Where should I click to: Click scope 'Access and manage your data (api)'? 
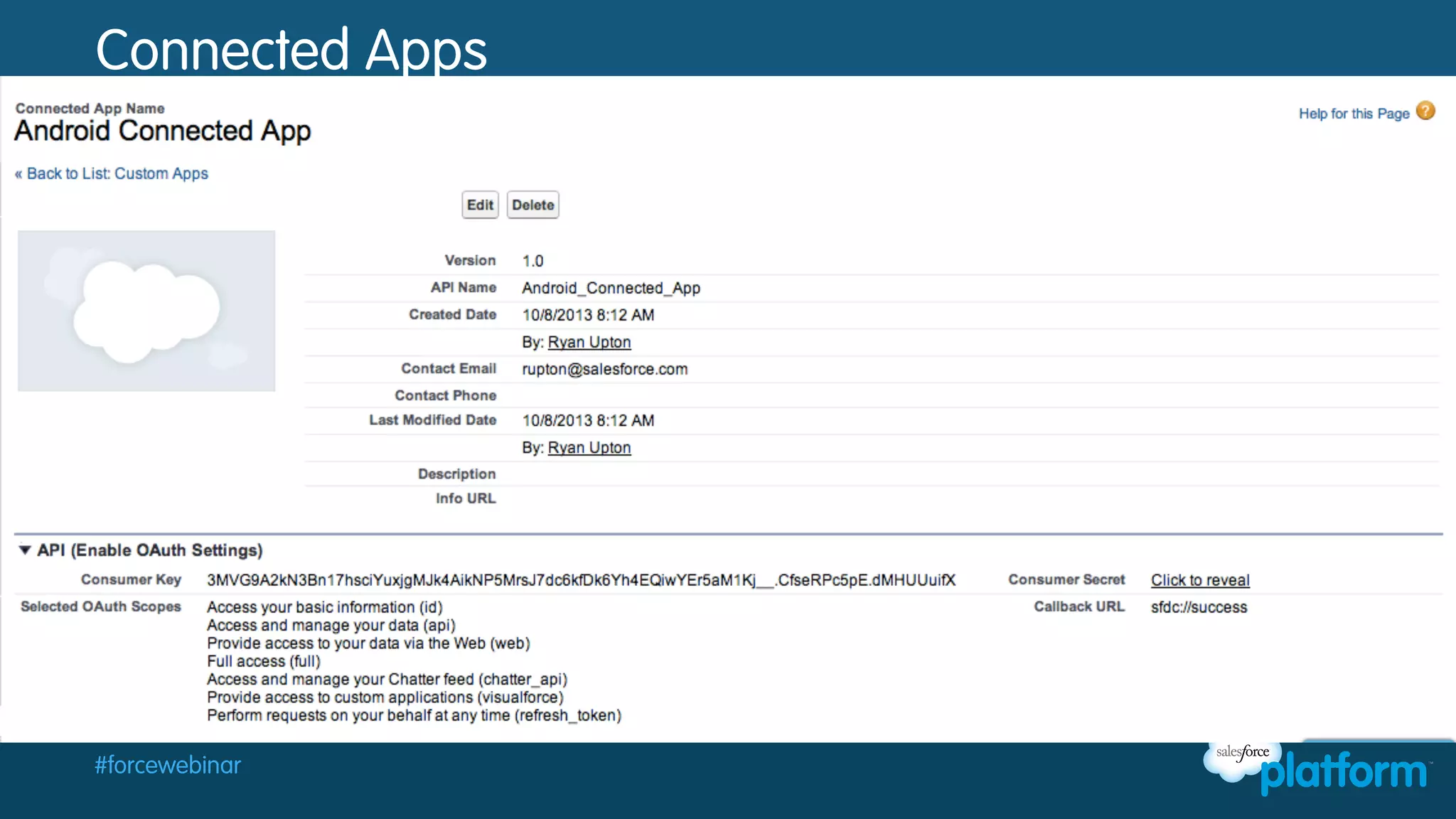coord(331,625)
